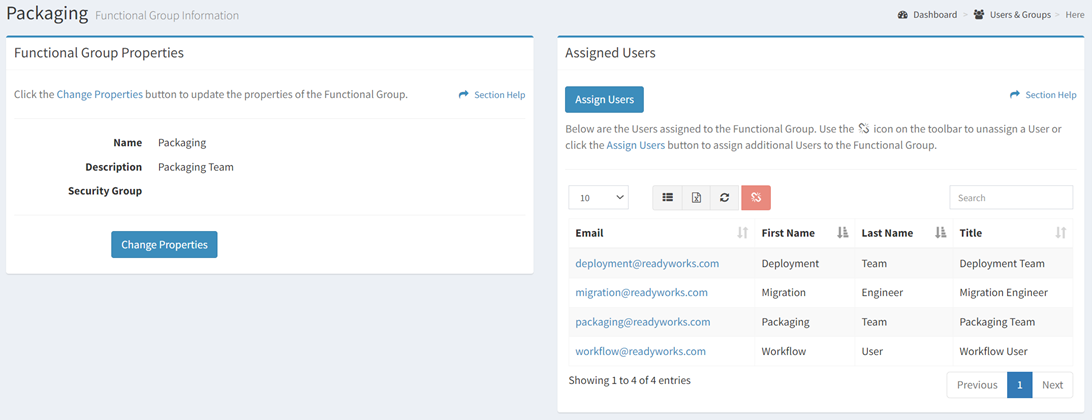Refresh the Assigned Users table

pos(724,198)
